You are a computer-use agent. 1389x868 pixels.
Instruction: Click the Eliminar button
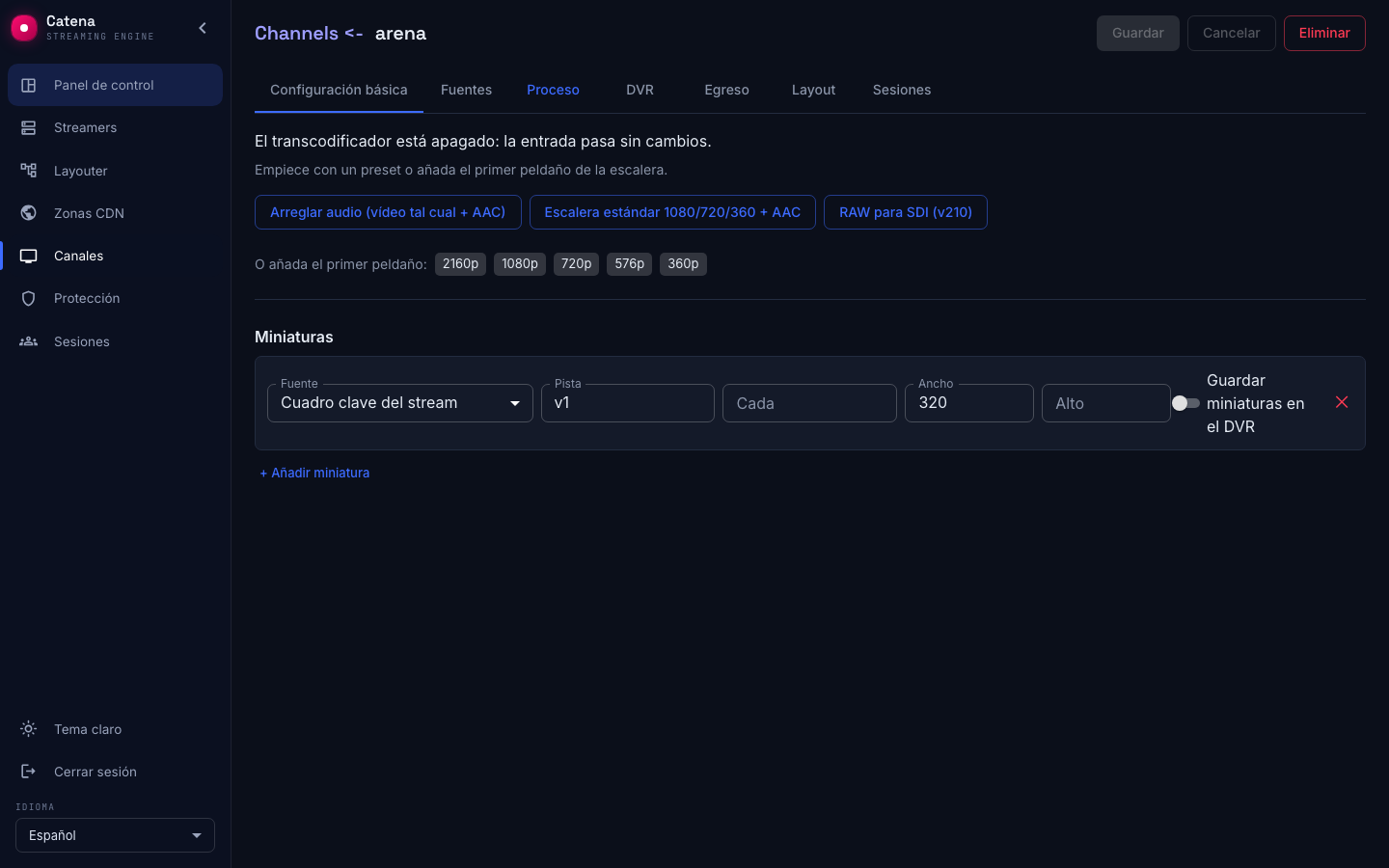coord(1324,33)
